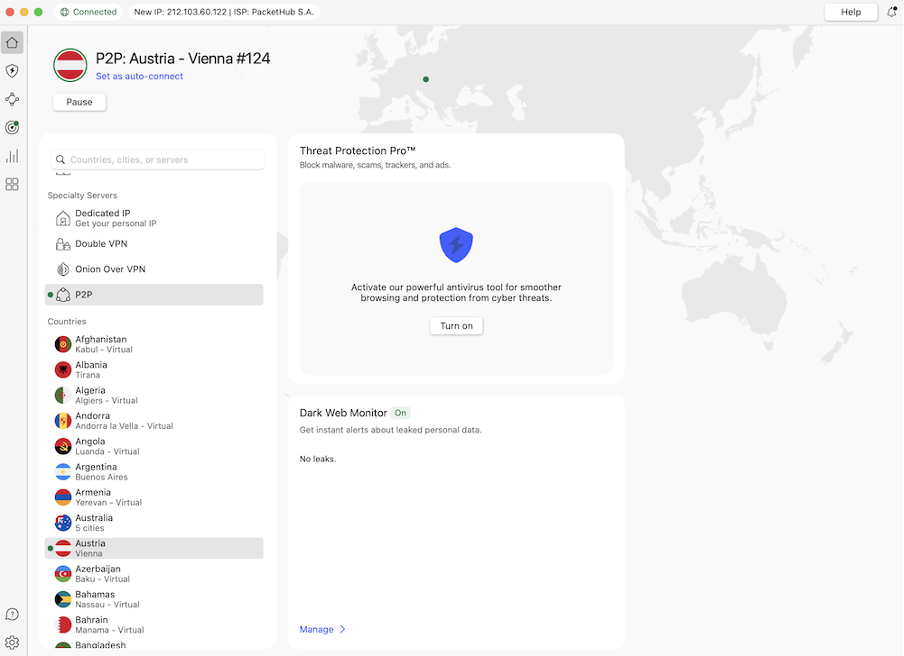Click the Dedicated IP house icon
This screenshot has width=904, height=656.
click(63, 218)
